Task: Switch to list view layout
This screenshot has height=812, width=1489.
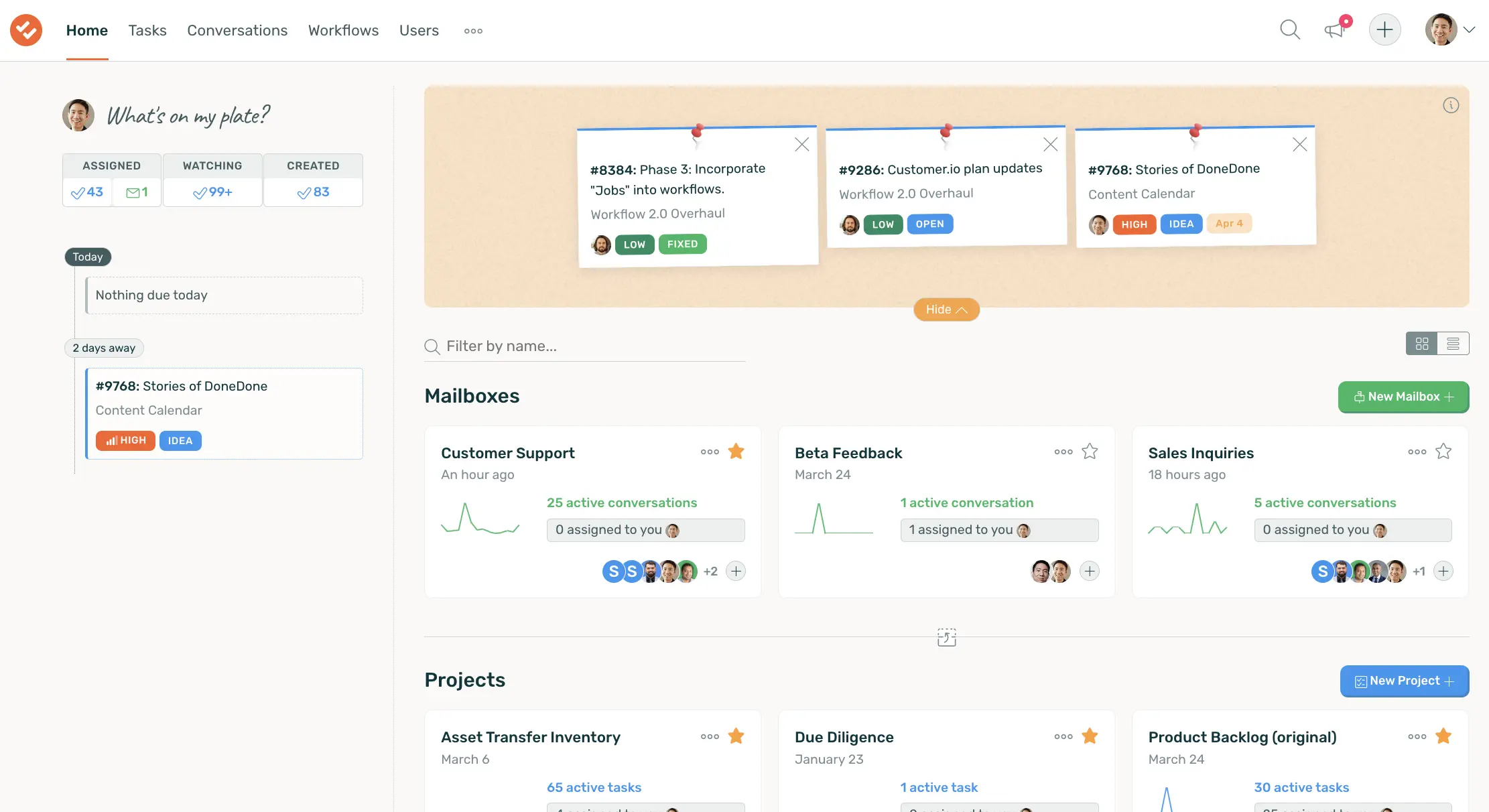Action: click(x=1453, y=344)
